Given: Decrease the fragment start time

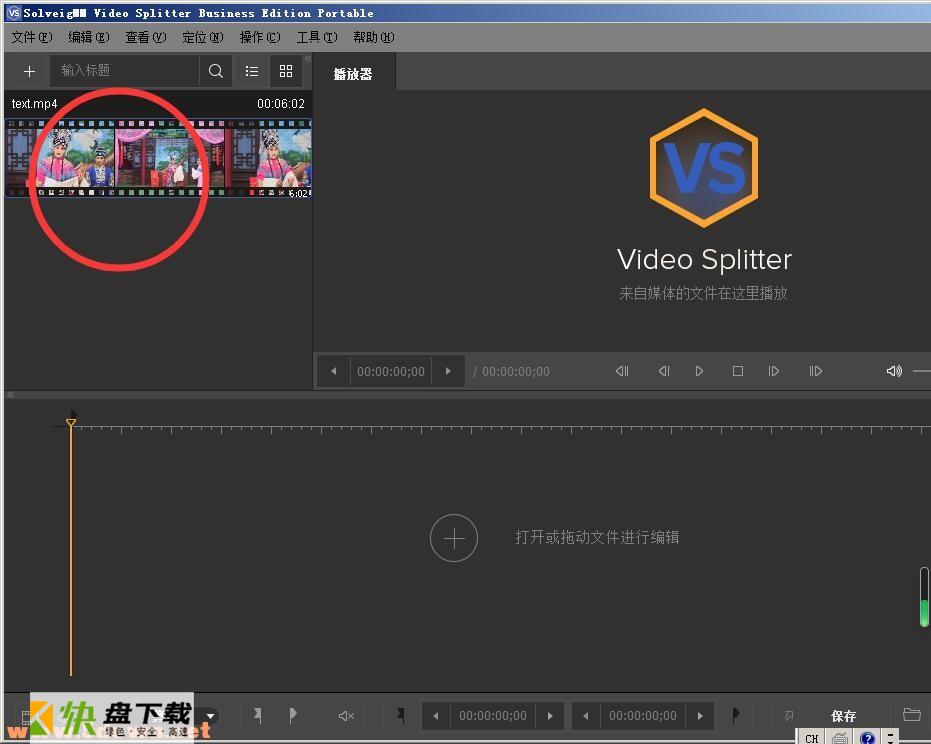Looking at the screenshot, I should click(436, 716).
